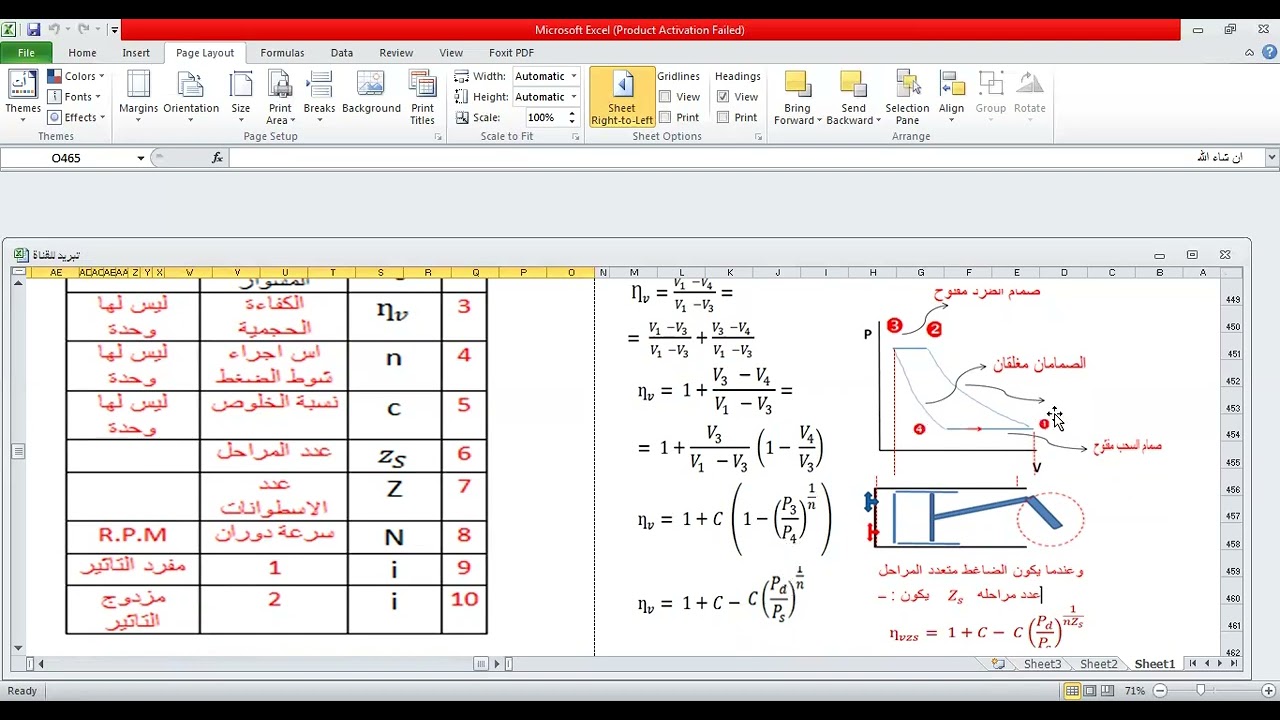The height and width of the screenshot is (720, 1280).
Task: Switch to the Home tab
Action: (82, 53)
